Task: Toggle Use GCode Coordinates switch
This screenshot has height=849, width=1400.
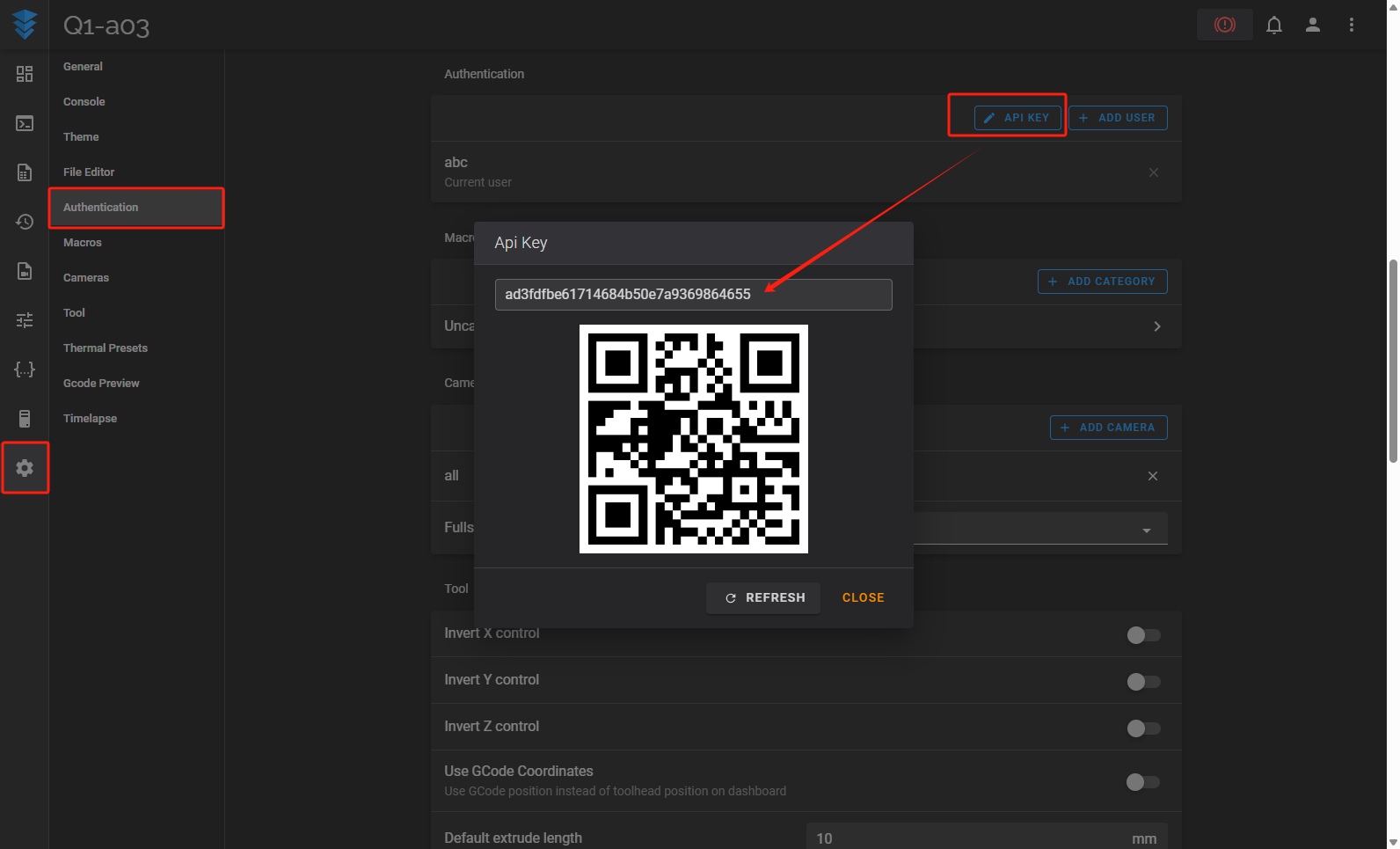Action: pos(1143,782)
